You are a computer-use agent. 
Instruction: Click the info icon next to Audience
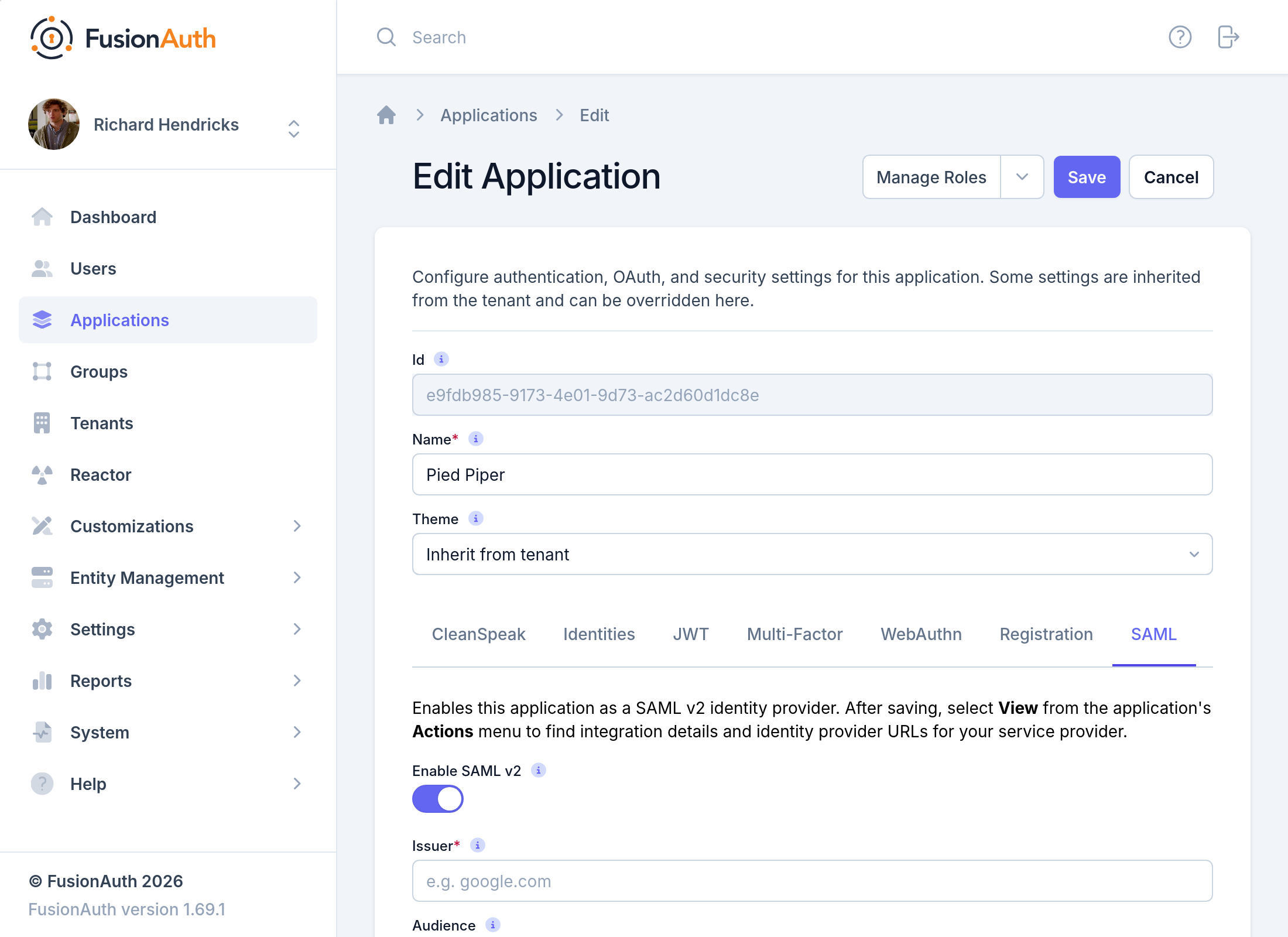point(493,925)
